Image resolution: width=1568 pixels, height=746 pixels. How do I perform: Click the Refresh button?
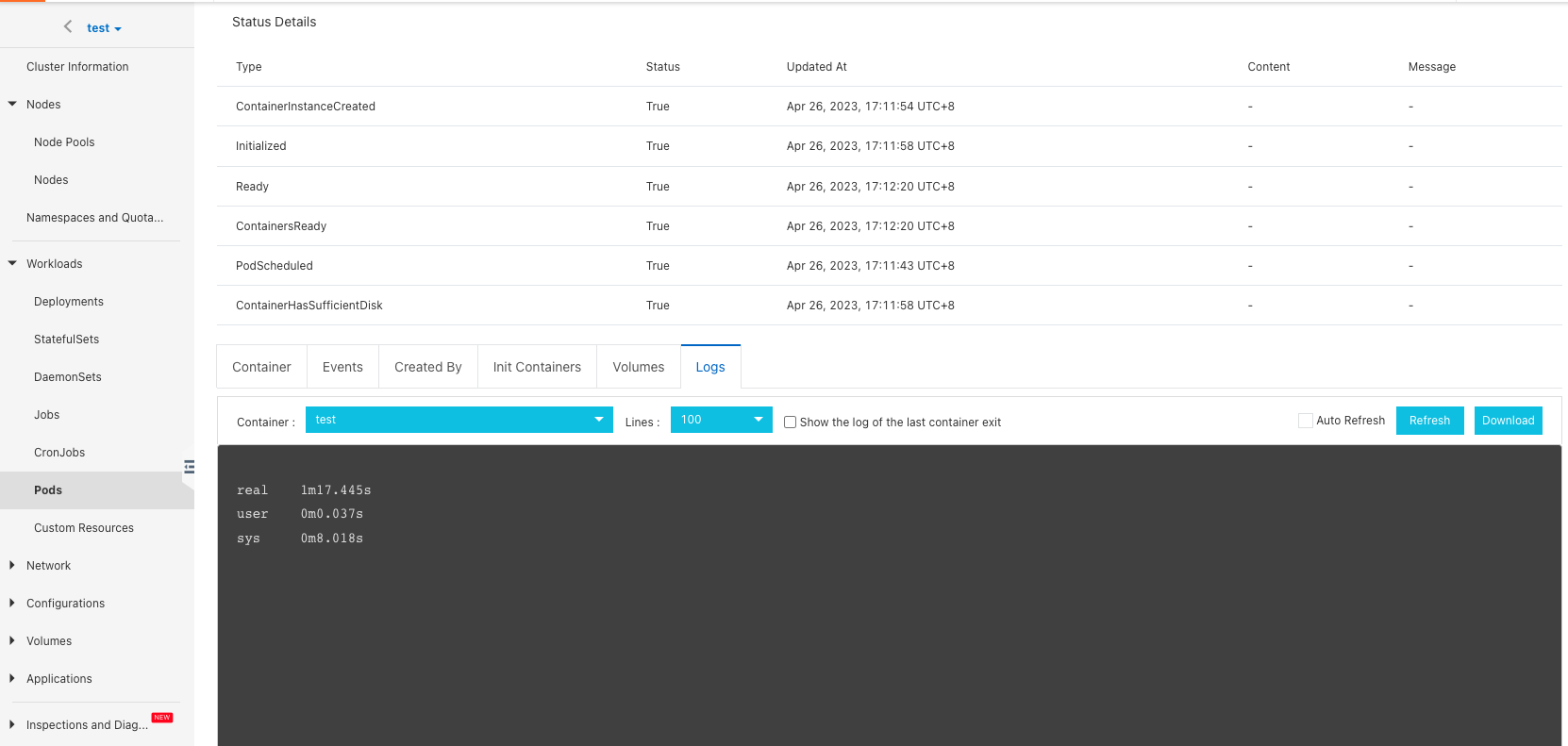(x=1429, y=421)
